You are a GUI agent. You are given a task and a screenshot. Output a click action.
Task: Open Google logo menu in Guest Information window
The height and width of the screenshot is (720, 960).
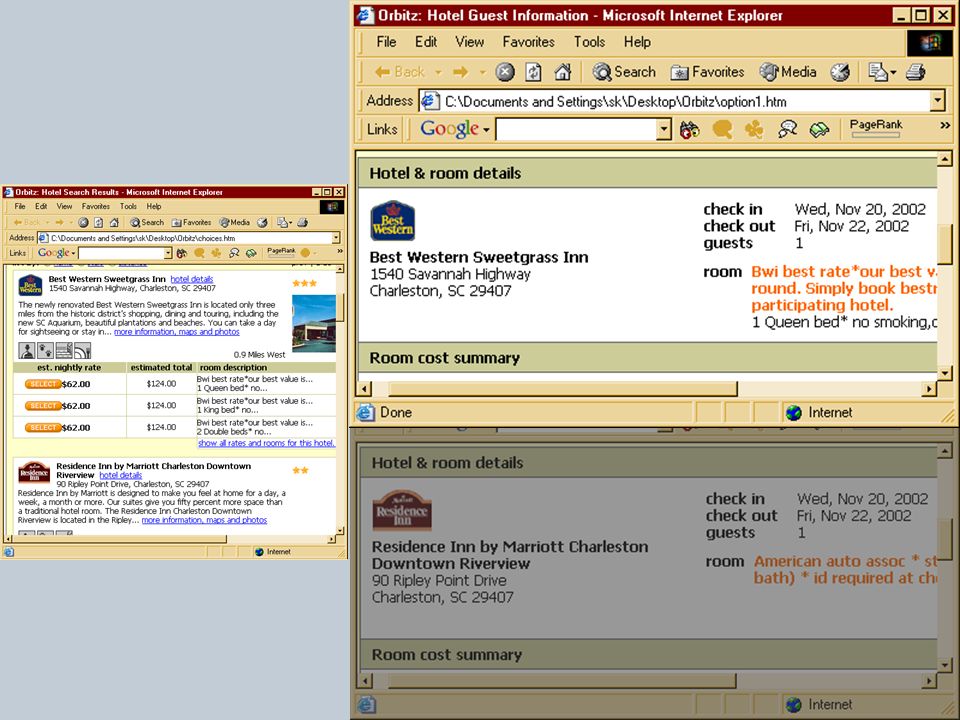[455, 129]
